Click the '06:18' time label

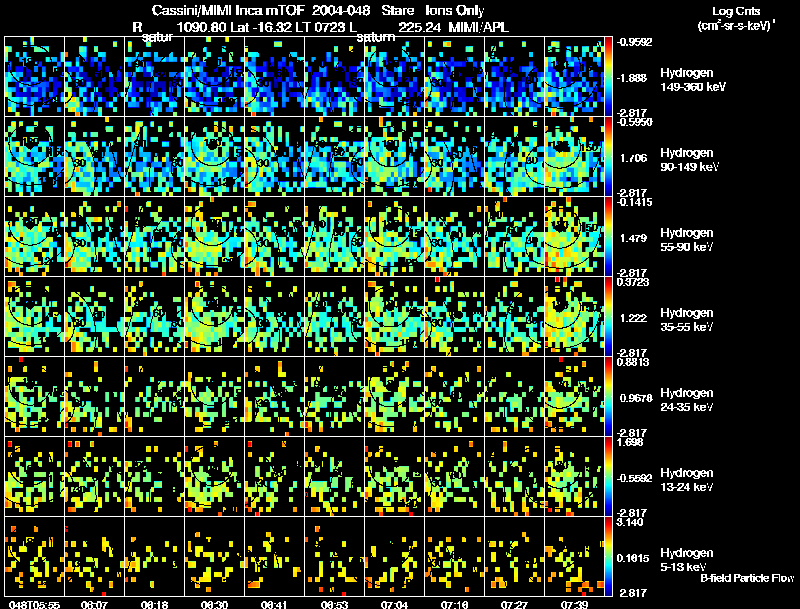pos(155,605)
